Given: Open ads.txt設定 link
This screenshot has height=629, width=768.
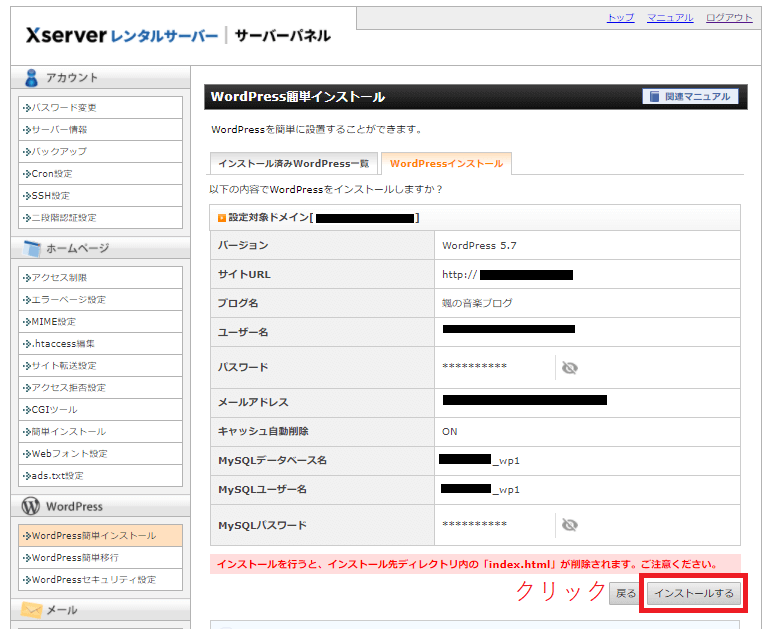Looking at the screenshot, I should point(100,476).
